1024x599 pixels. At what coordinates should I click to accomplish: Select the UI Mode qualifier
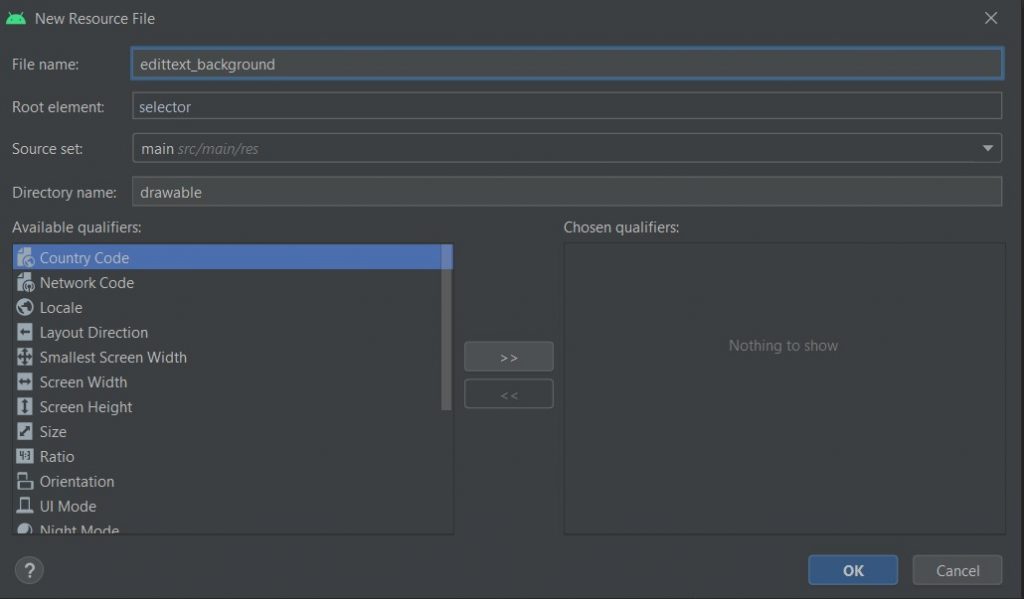(227, 506)
